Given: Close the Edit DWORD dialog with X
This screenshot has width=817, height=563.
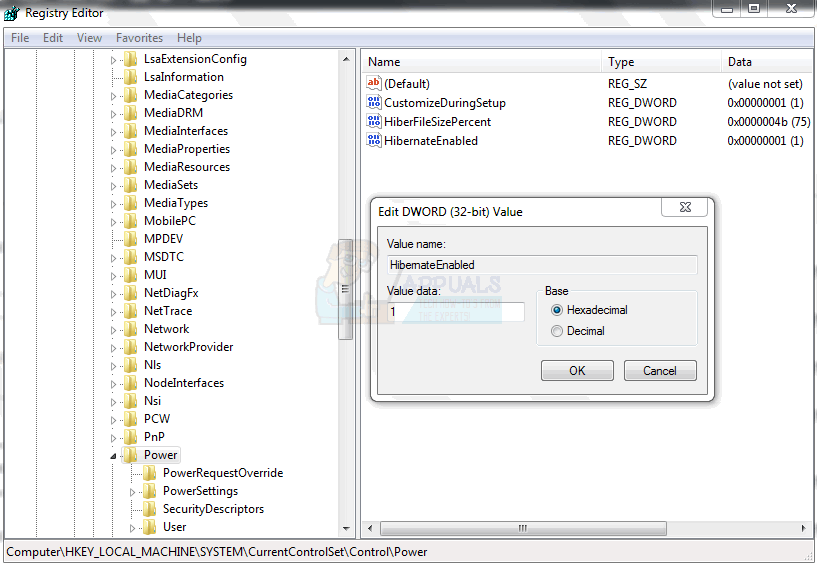Looking at the screenshot, I should pos(685,207).
